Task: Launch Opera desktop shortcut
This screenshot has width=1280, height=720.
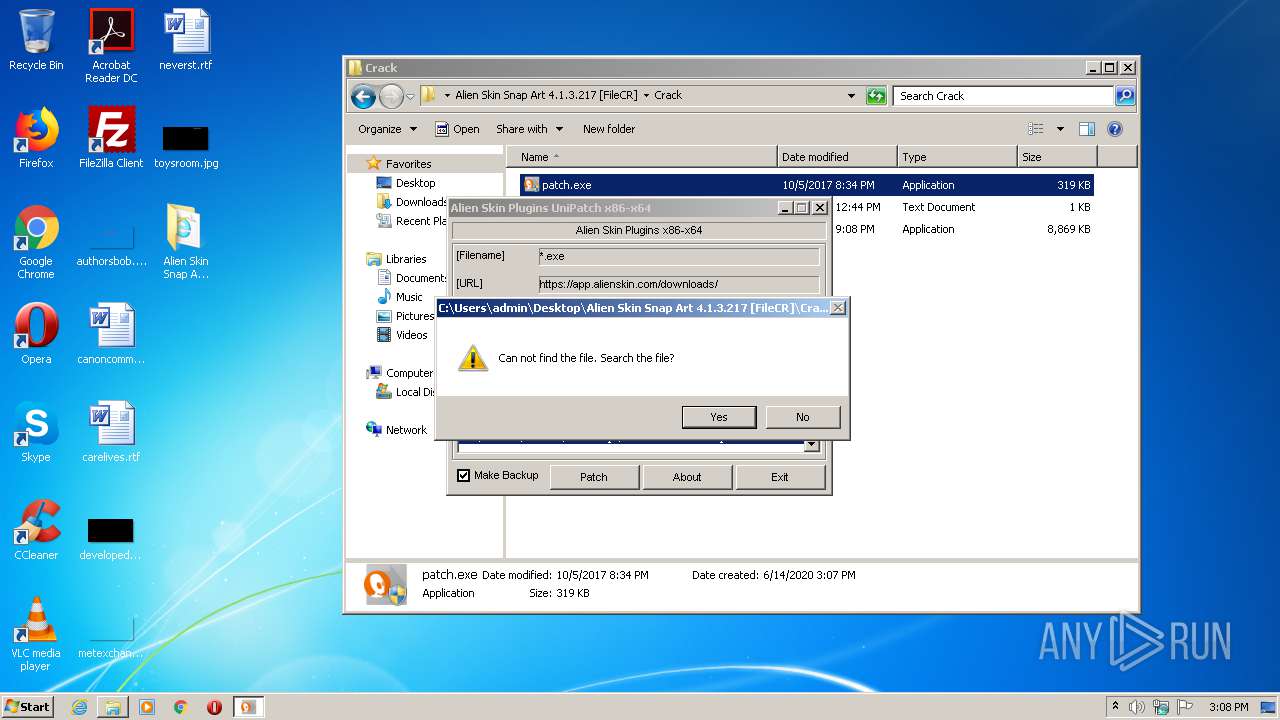Action: 36,334
